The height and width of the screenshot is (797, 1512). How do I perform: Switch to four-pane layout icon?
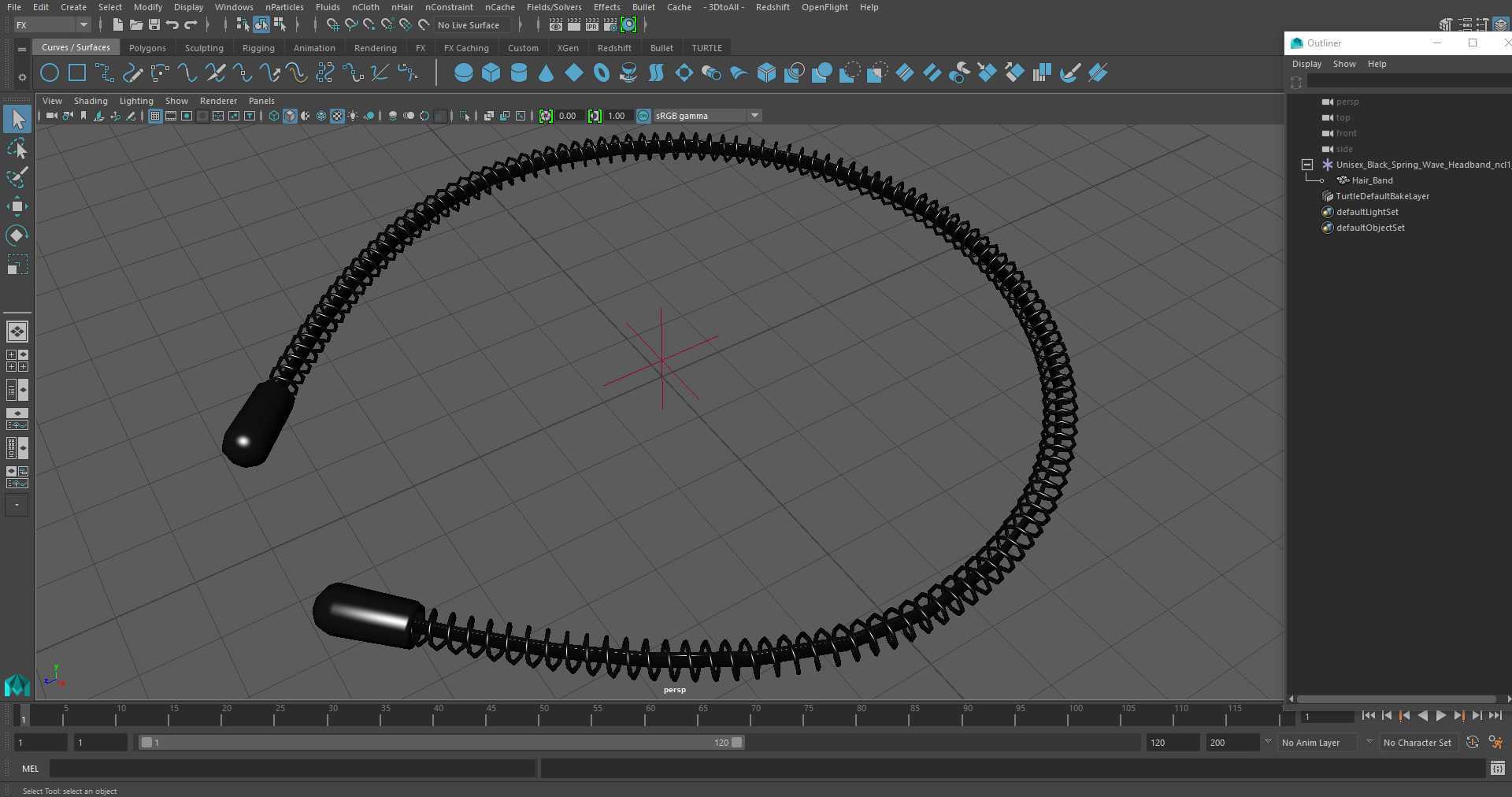pyautogui.click(x=17, y=361)
